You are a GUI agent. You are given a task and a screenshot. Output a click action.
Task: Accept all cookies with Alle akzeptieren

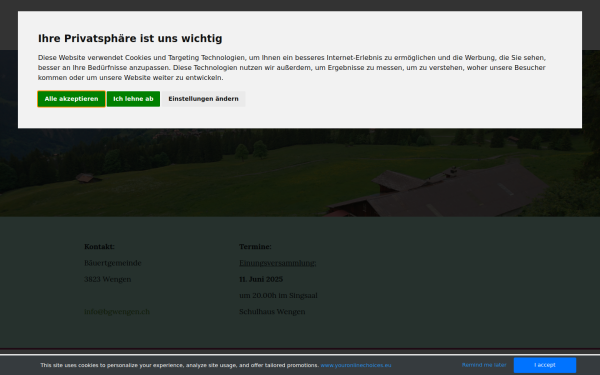coord(71,99)
